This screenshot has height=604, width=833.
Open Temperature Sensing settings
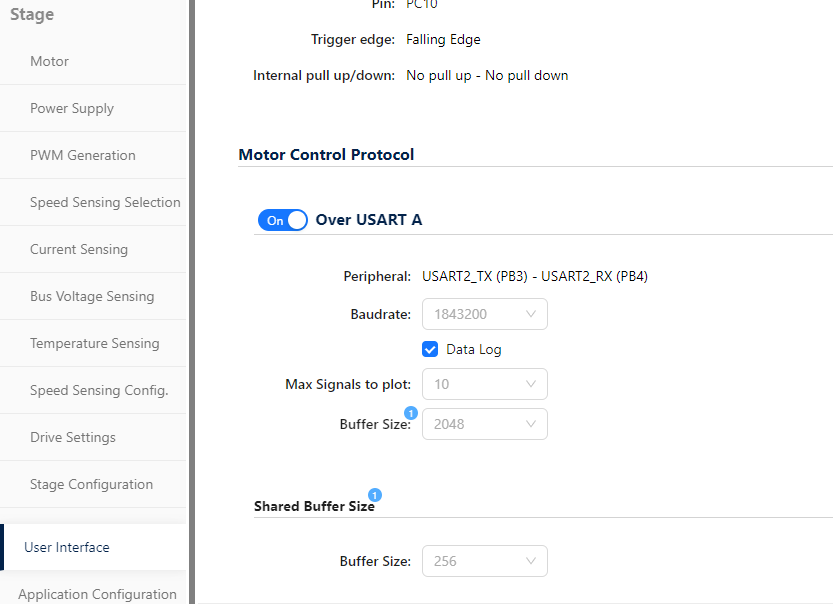pos(94,343)
